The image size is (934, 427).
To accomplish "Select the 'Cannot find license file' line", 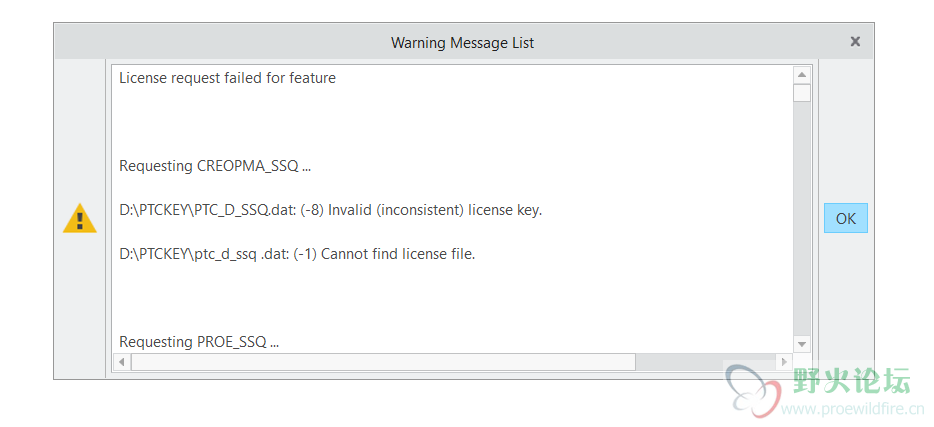I will (297, 254).
